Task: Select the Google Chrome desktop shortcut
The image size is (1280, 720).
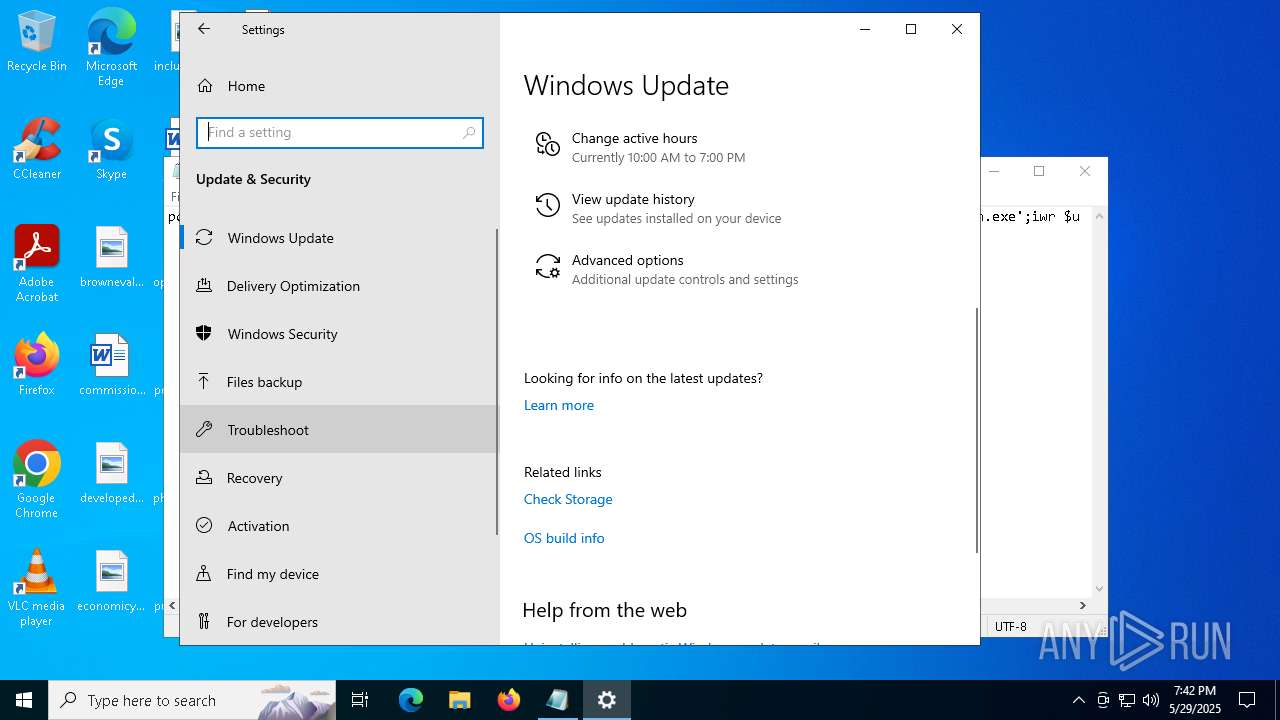Action: pos(37,480)
